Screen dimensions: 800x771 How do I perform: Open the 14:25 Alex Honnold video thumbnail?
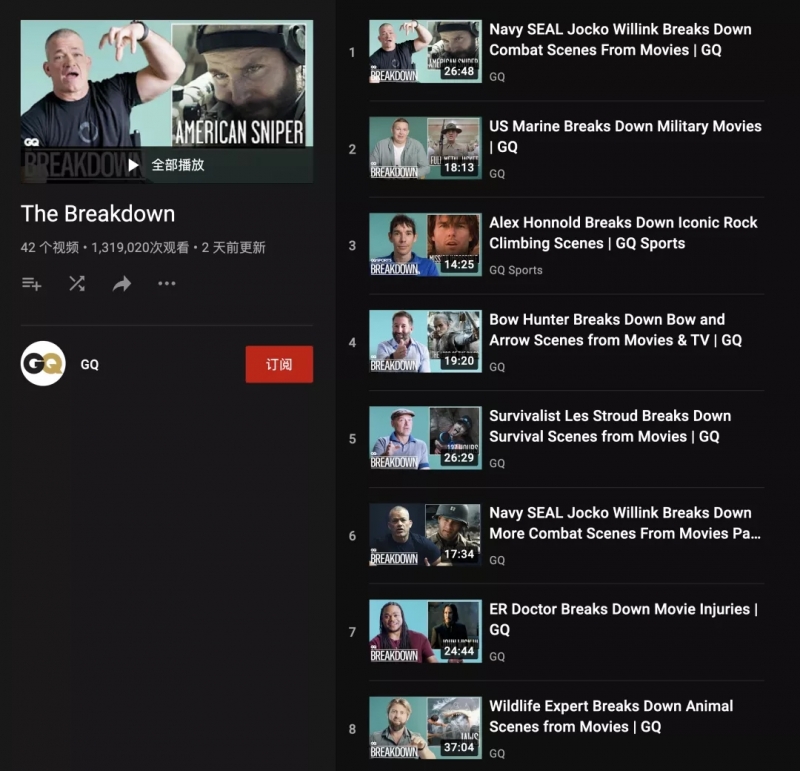point(426,245)
